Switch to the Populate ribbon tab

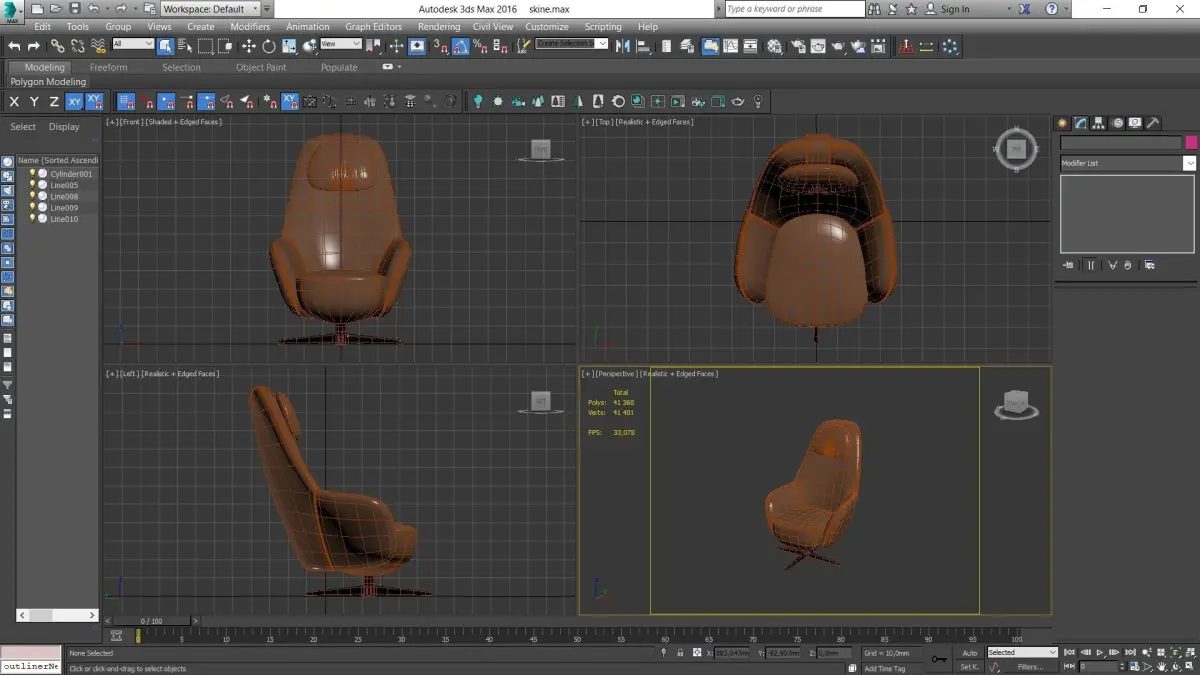point(339,67)
